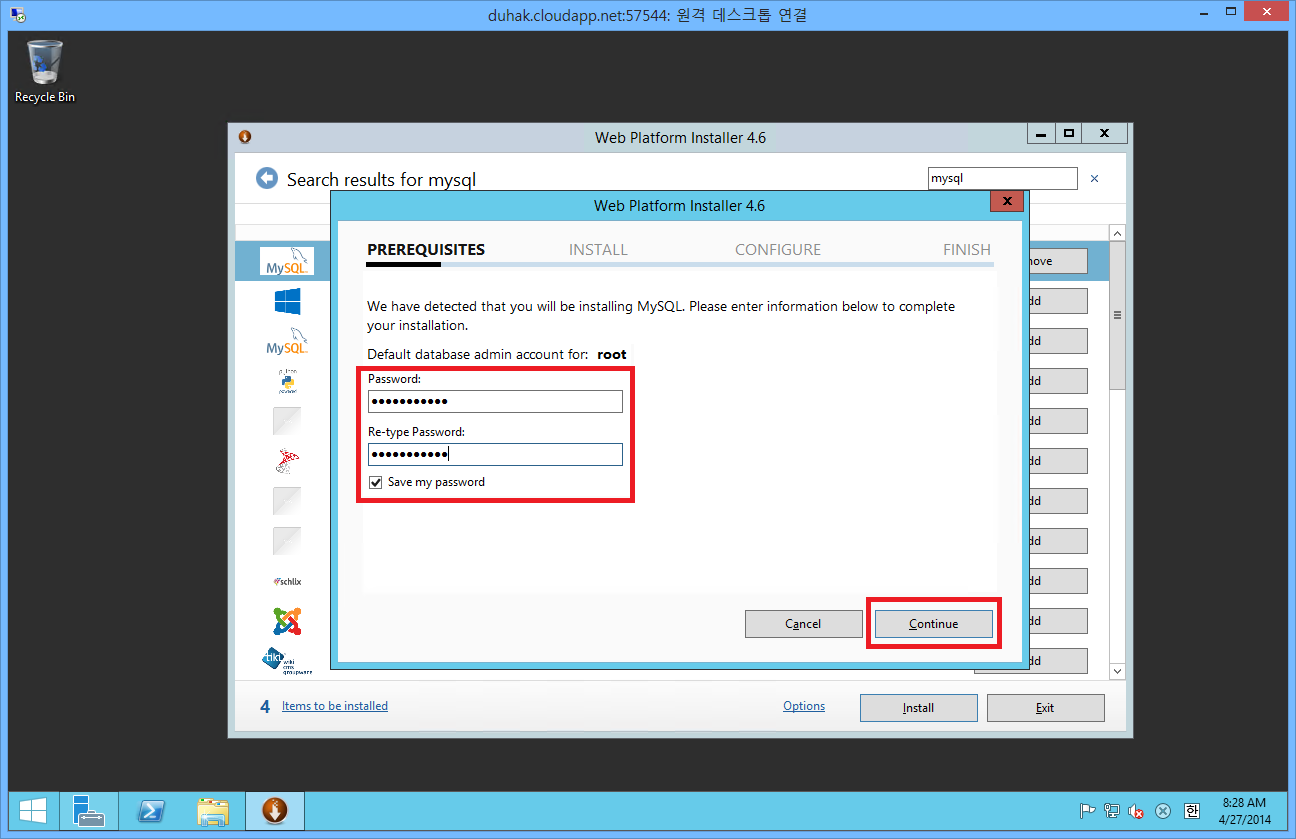Close the prerequisites dialog with red X

(x=1007, y=202)
